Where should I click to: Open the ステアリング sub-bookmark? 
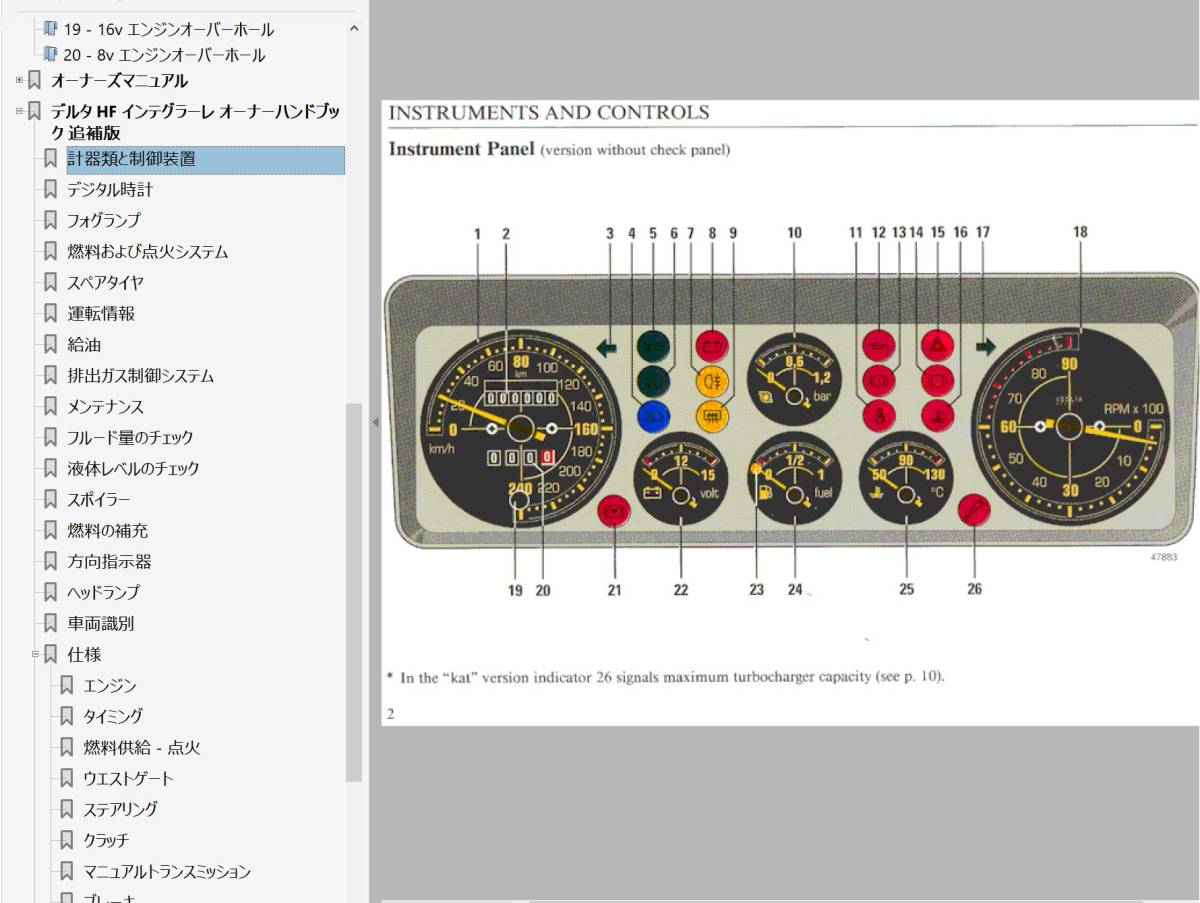click(120, 809)
